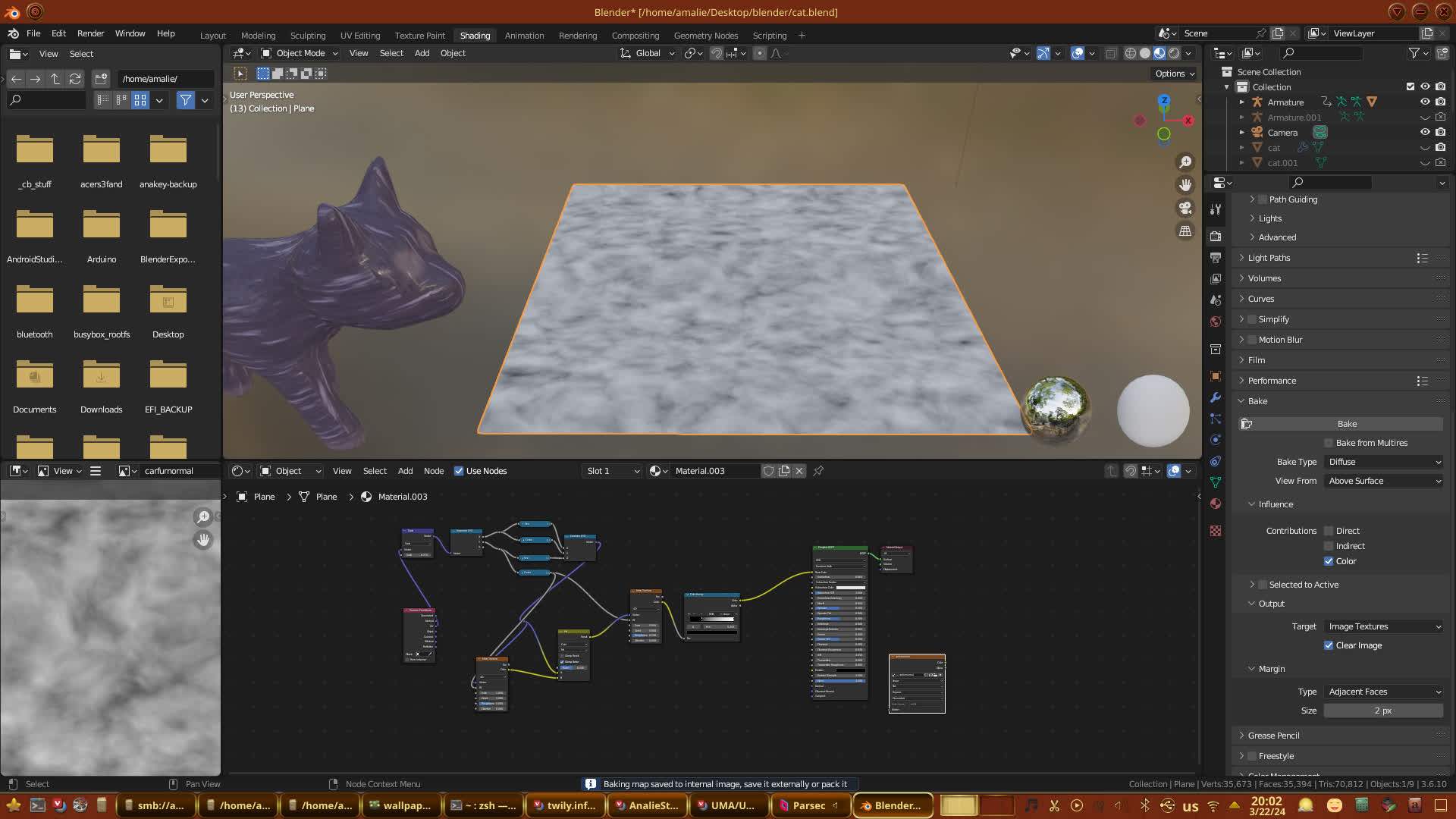The height and width of the screenshot is (819, 1456).
Task: Uncheck the Color contribution checkbox
Action: click(x=1329, y=561)
